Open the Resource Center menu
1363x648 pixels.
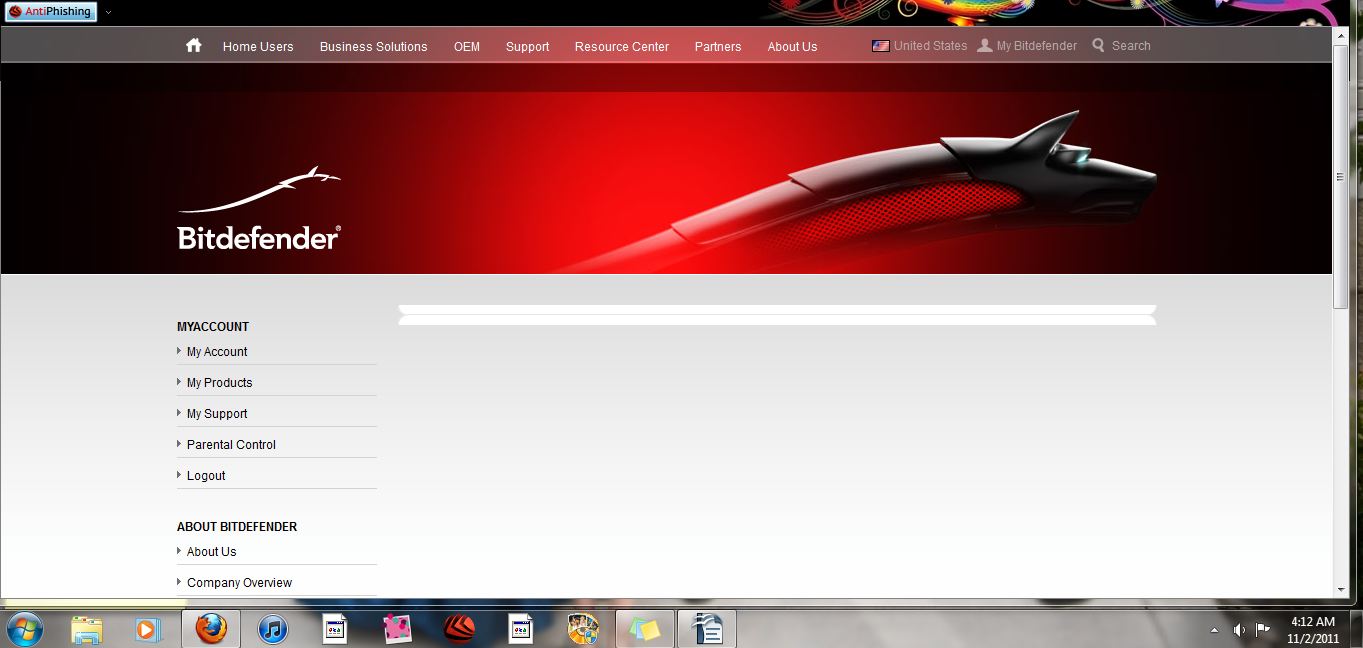tap(621, 46)
